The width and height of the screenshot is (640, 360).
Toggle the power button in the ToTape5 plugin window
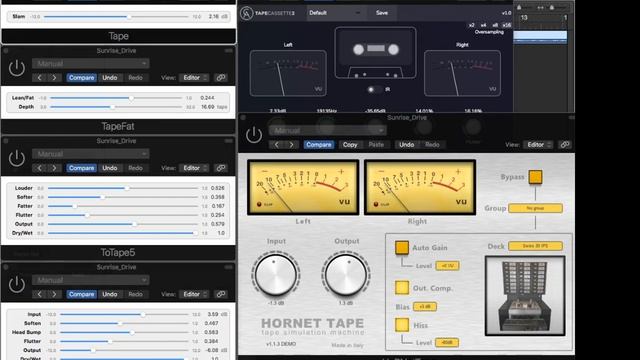coord(17,284)
